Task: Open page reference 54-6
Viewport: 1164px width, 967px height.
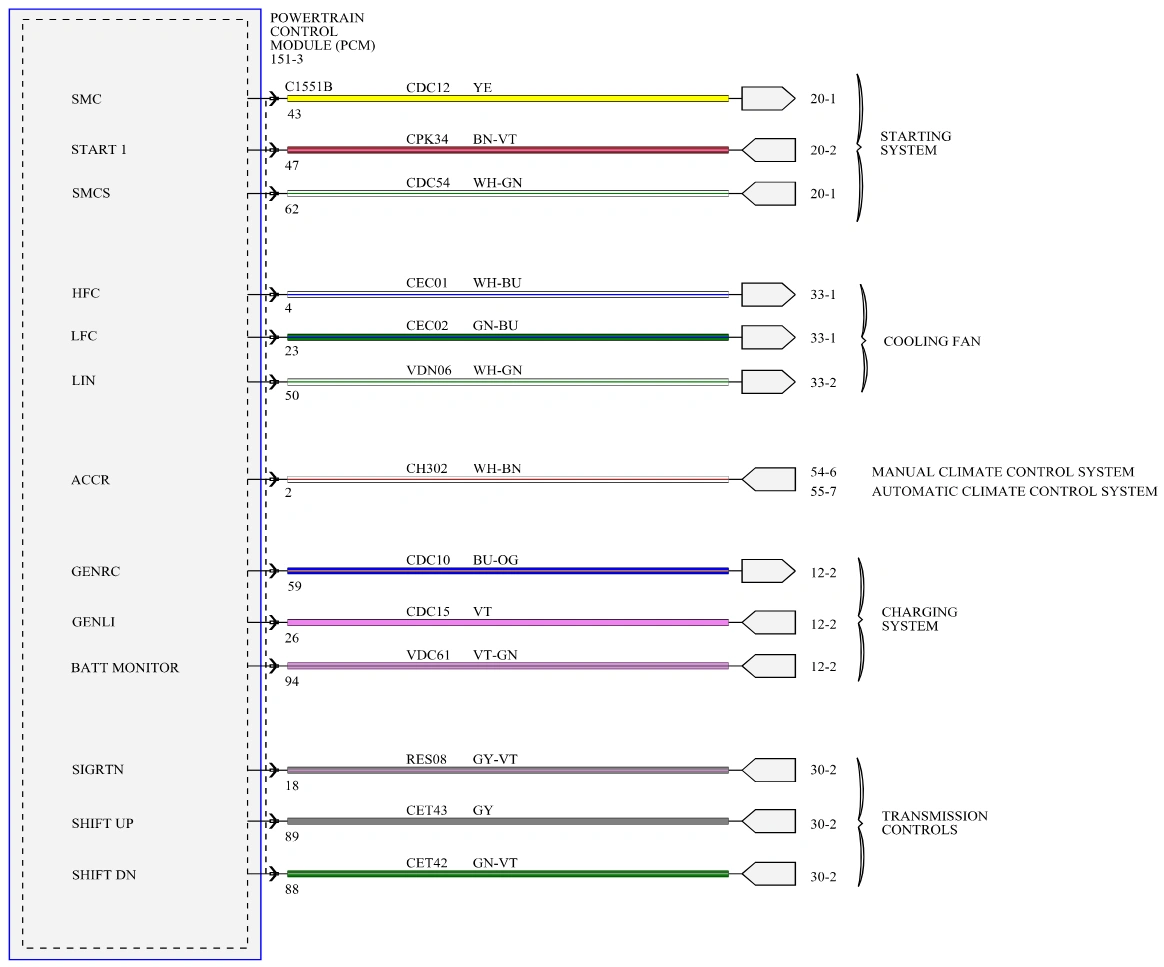Action: 823,472
